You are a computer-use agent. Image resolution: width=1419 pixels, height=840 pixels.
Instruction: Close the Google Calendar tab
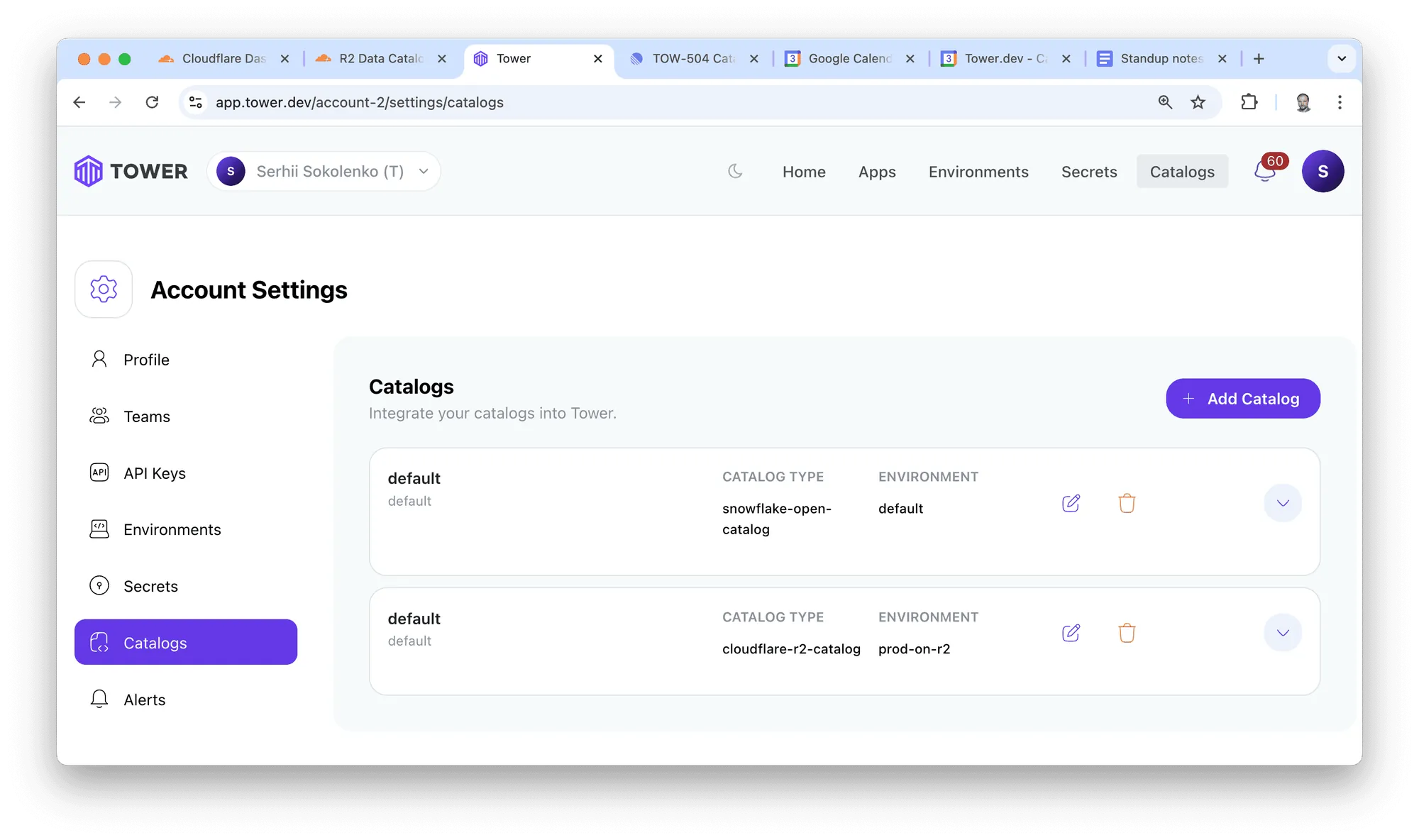pos(910,58)
